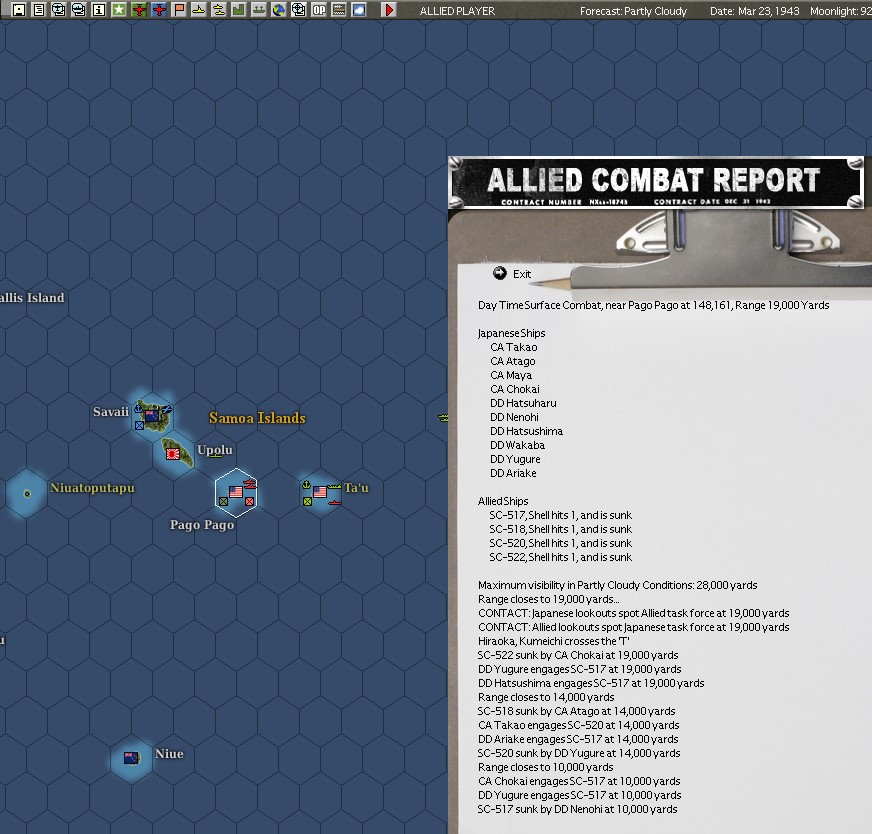Click the green ships icon at Ta'u
Image resolution: width=872 pixels, height=834 pixels.
click(334, 486)
